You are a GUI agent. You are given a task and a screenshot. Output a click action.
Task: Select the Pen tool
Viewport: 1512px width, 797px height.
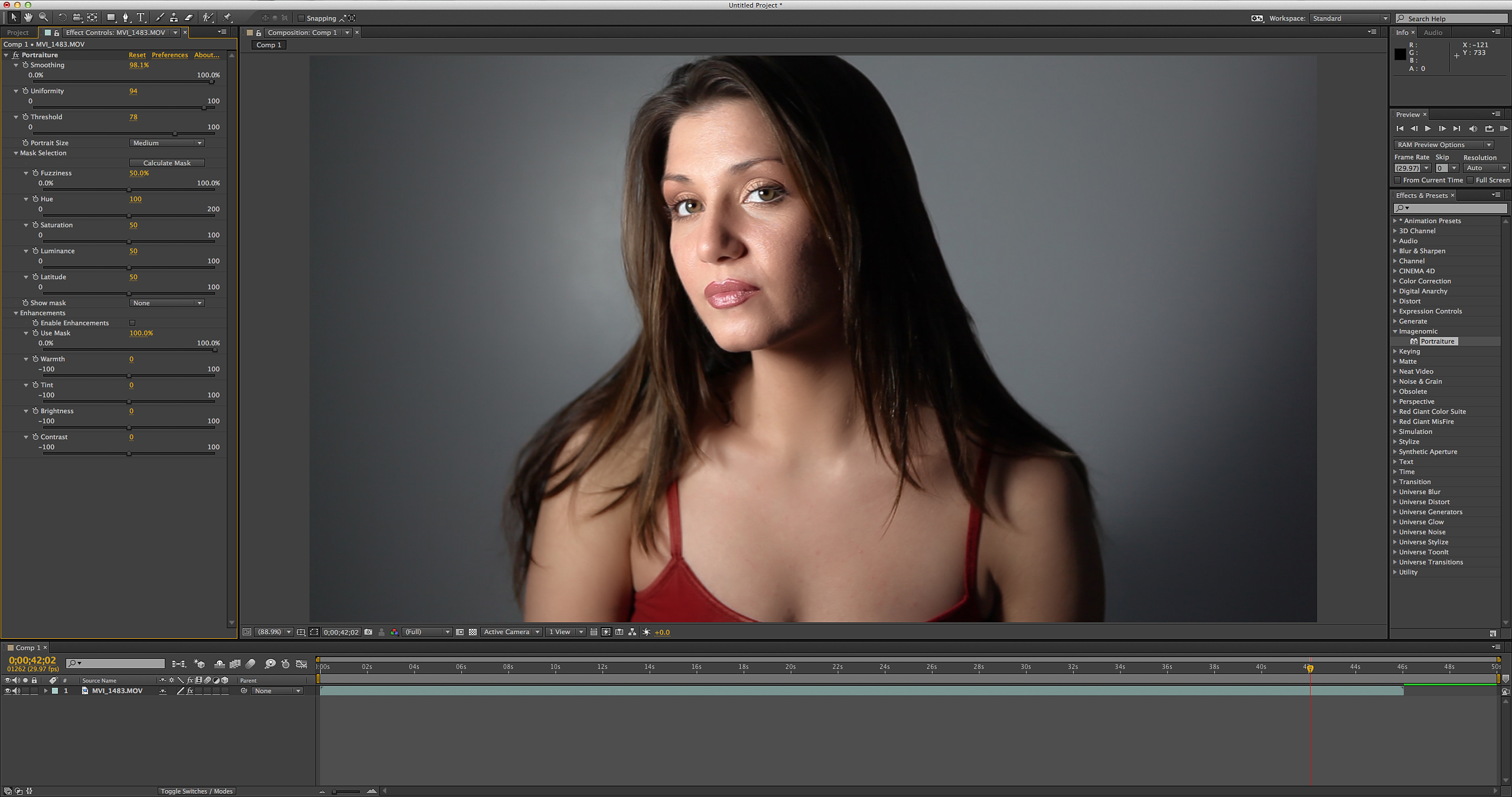[x=125, y=18]
